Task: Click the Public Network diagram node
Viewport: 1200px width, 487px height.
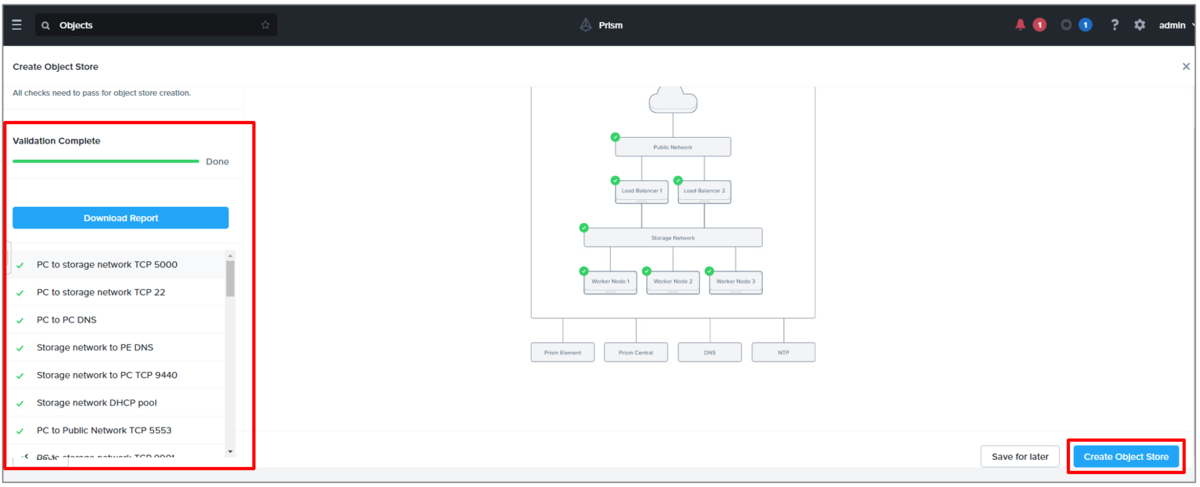Action: pos(673,147)
